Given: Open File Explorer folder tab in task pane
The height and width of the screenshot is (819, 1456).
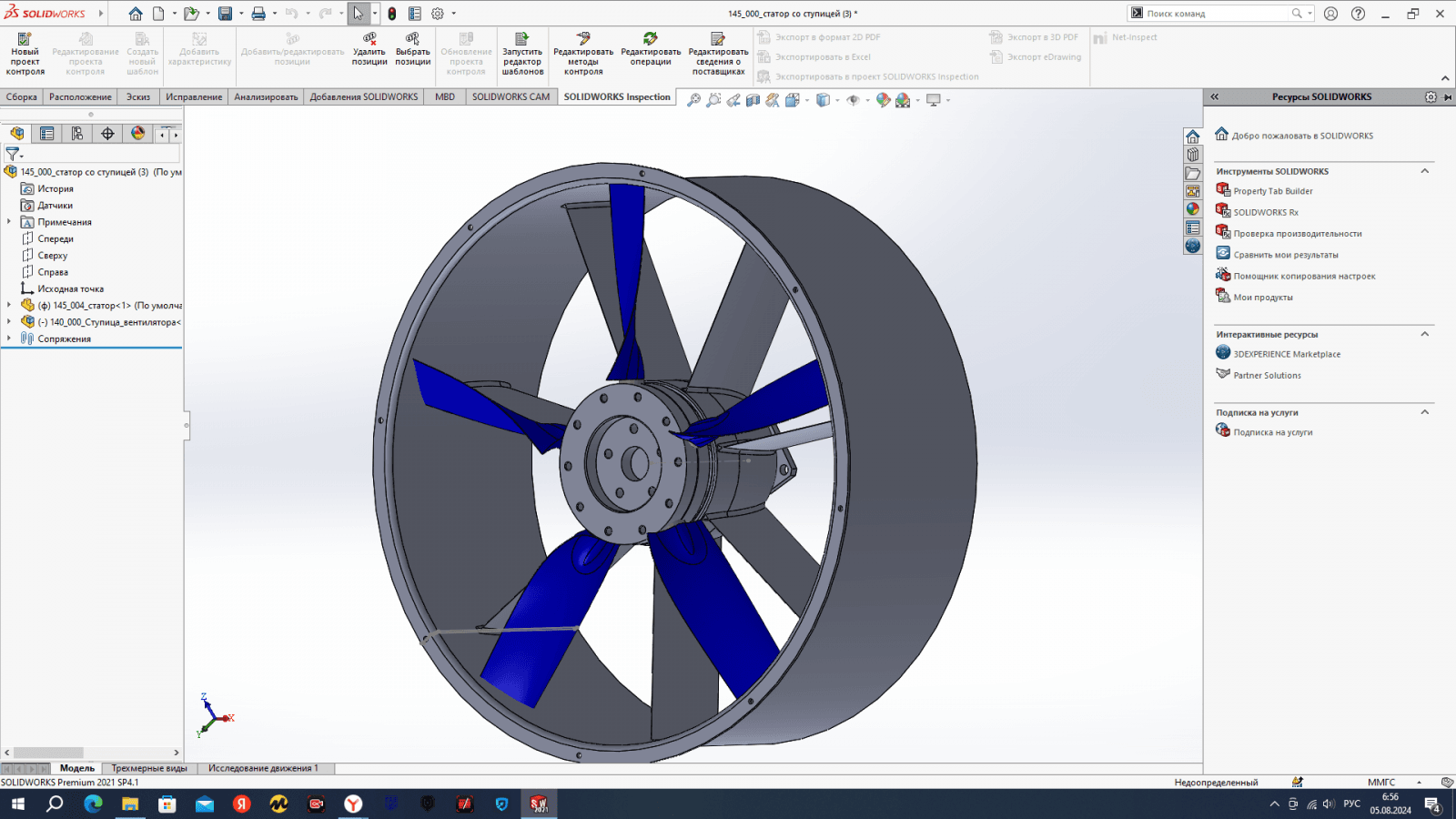Looking at the screenshot, I should click(1193, 173).
